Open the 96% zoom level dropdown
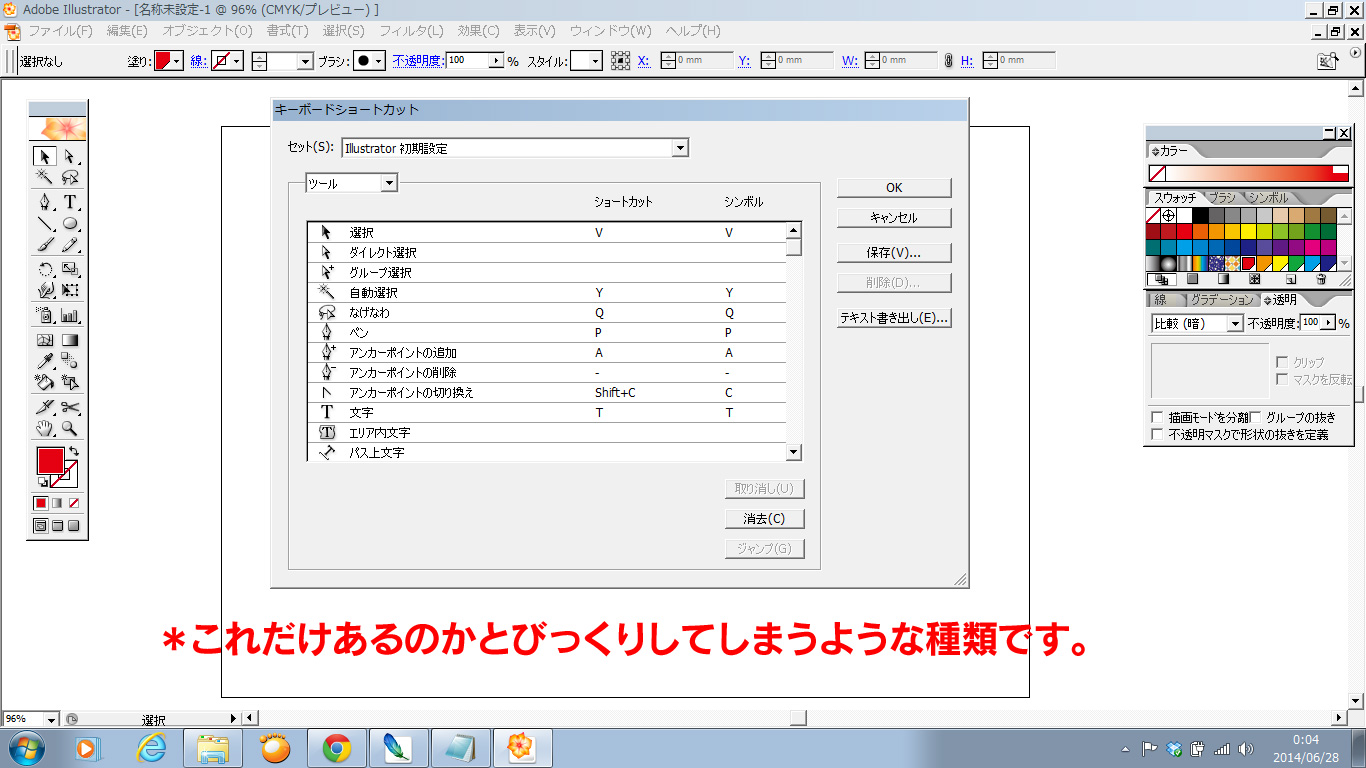Viewport: 1366px width, 768px height. coord(50,718)
